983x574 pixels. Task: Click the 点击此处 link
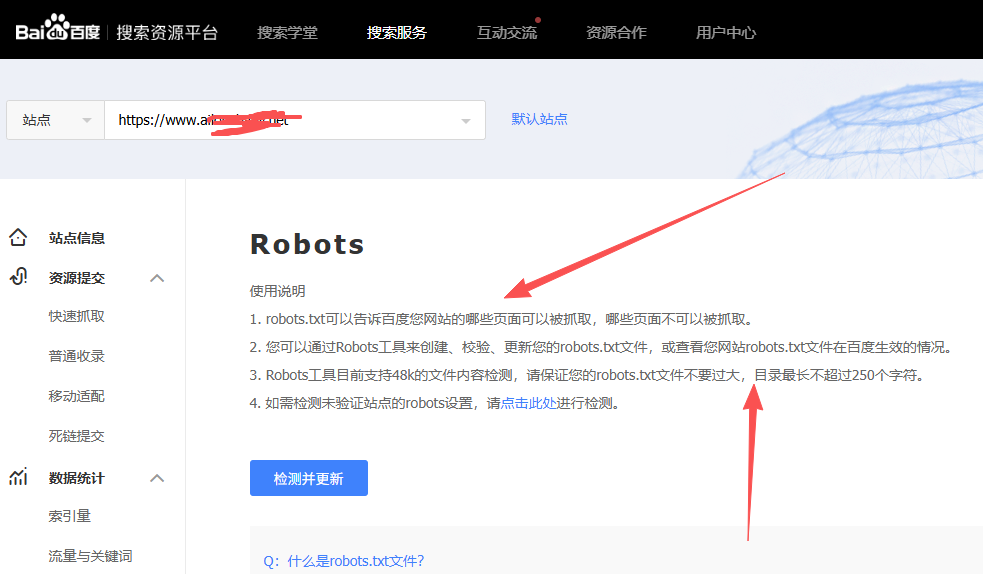528,403
